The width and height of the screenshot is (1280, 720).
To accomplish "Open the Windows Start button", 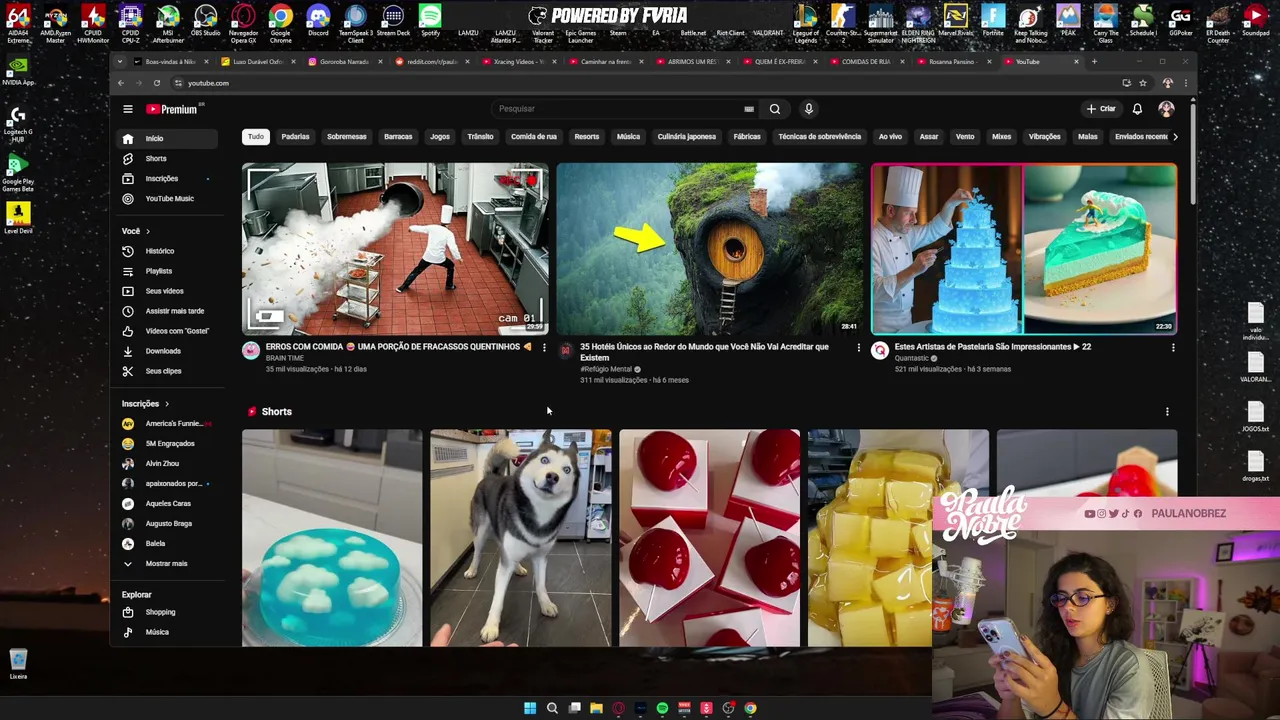I will [x=530, y=708].
